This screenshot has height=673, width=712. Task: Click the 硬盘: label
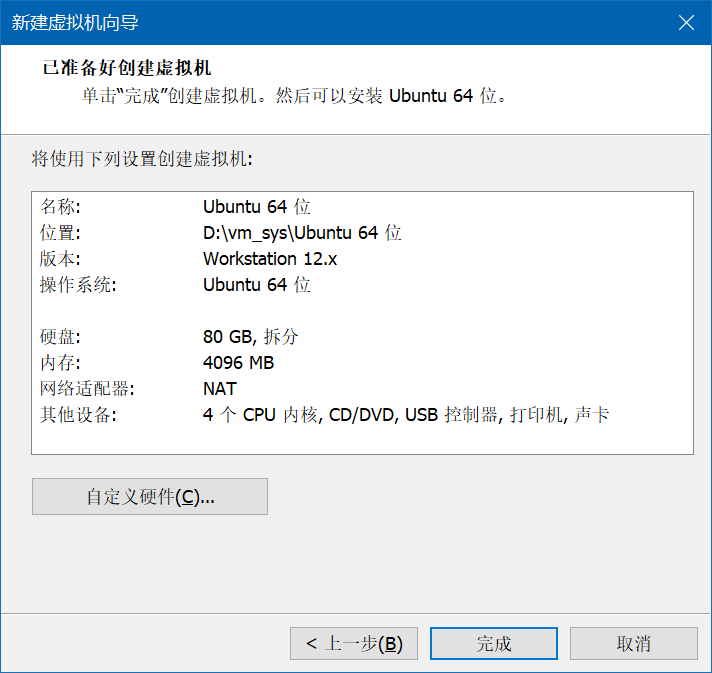click(60, 336)
